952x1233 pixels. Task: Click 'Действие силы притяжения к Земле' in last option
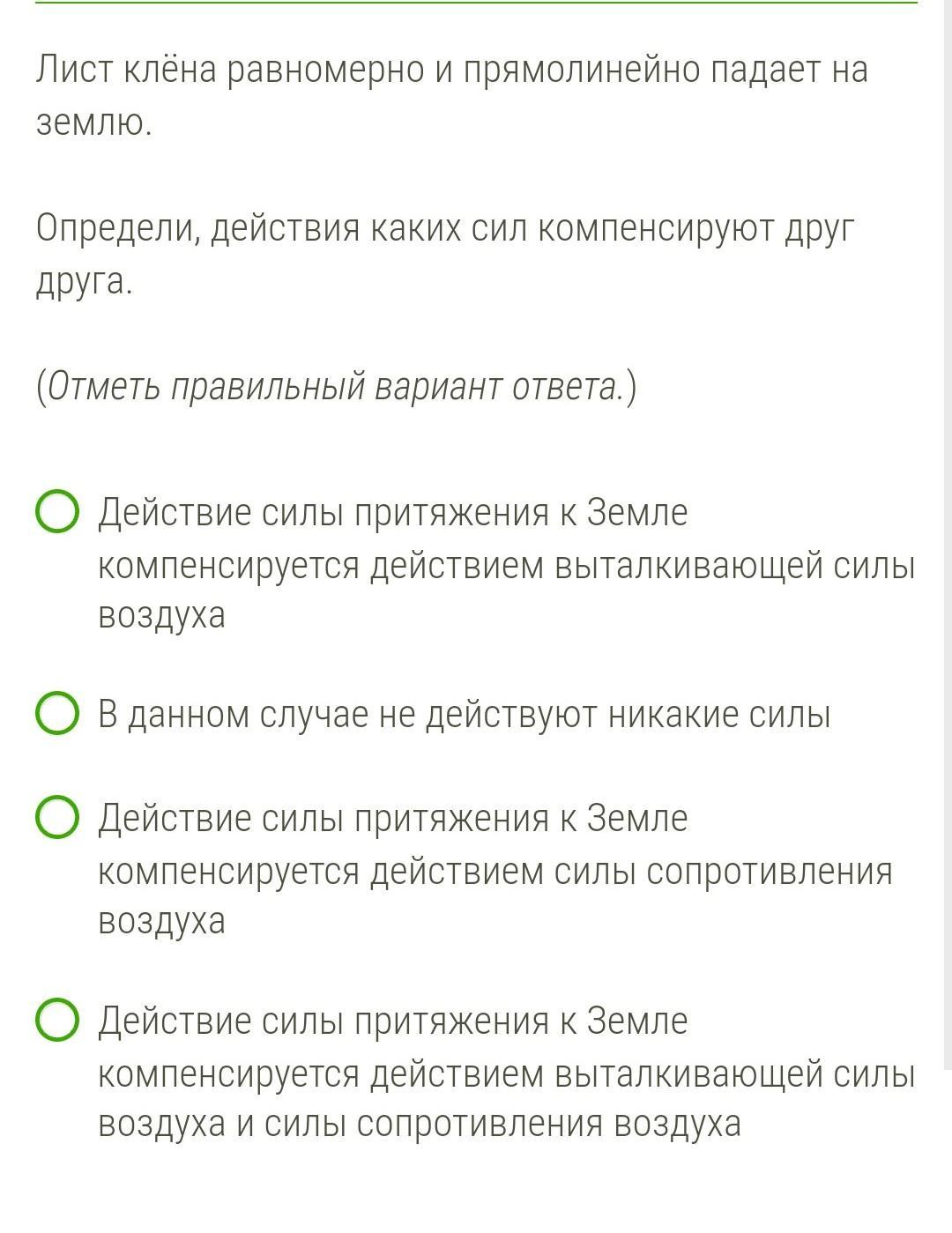tap(392, 1021)
